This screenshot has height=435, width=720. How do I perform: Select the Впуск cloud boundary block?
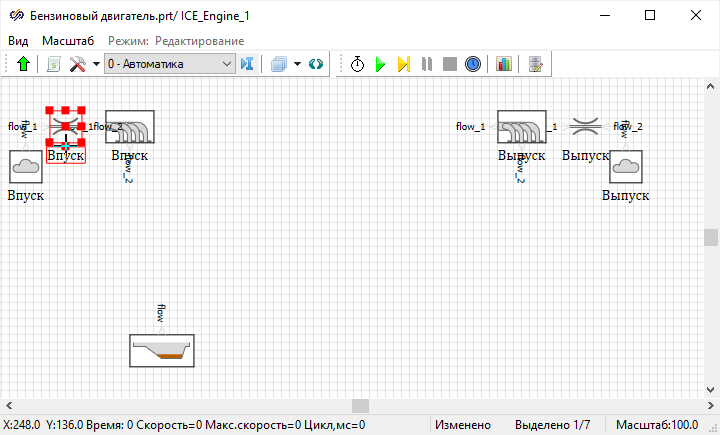26,167
